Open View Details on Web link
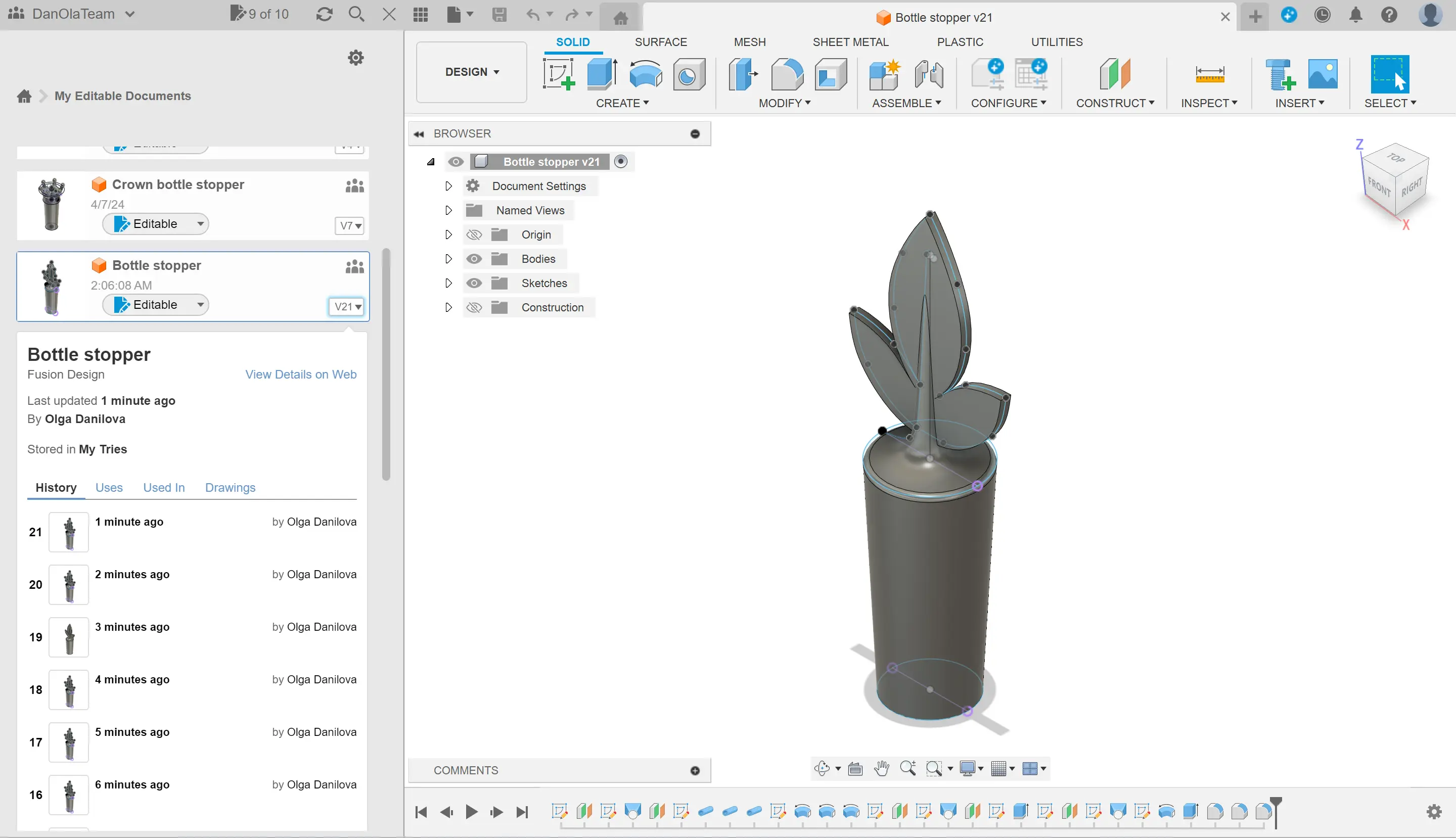Screen dimensions: 1456x838 tap(300, 374)
